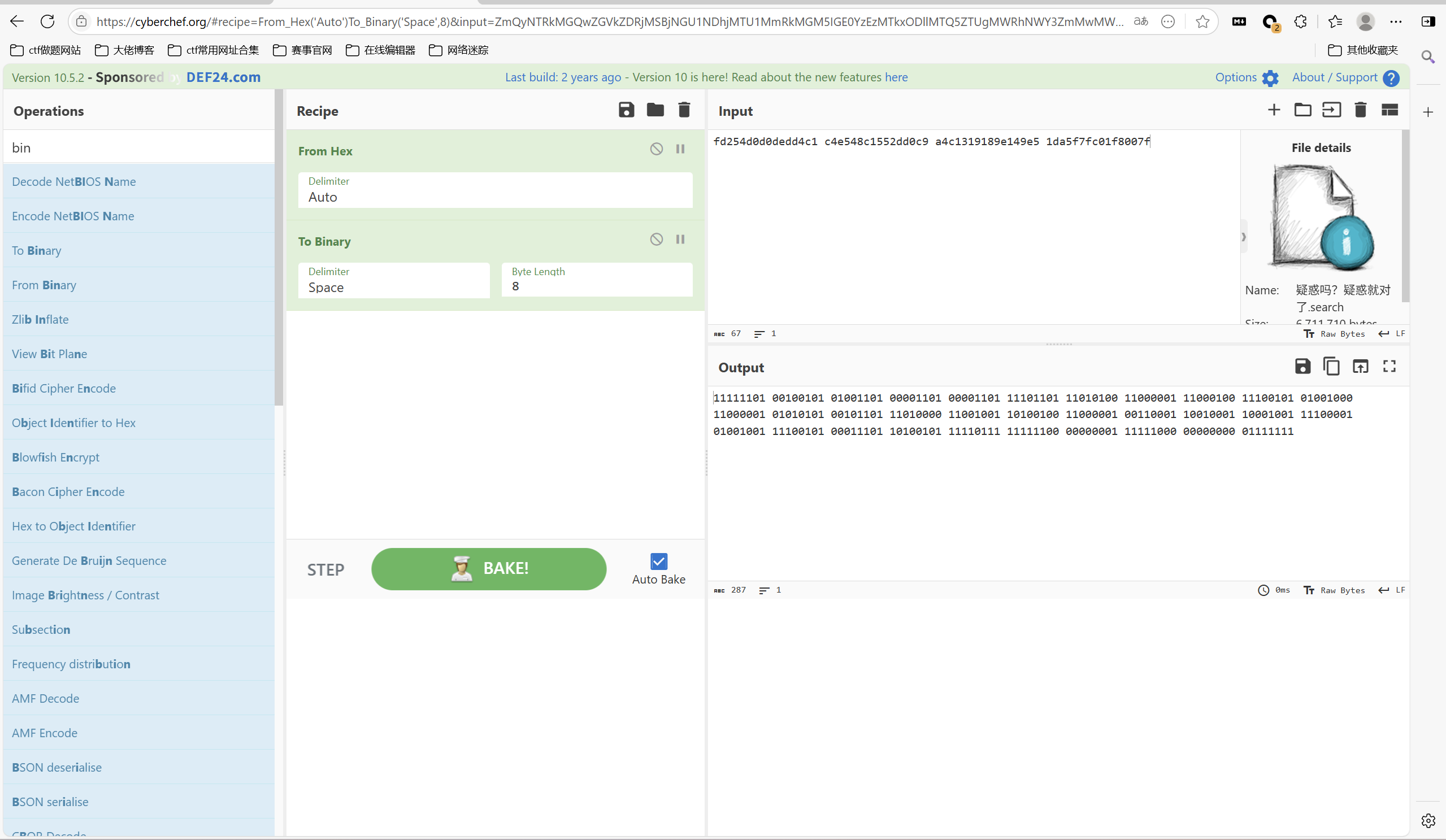Bookmark page with star icon
This screenshot has width=1446, height=840.
coord(1202,22)
